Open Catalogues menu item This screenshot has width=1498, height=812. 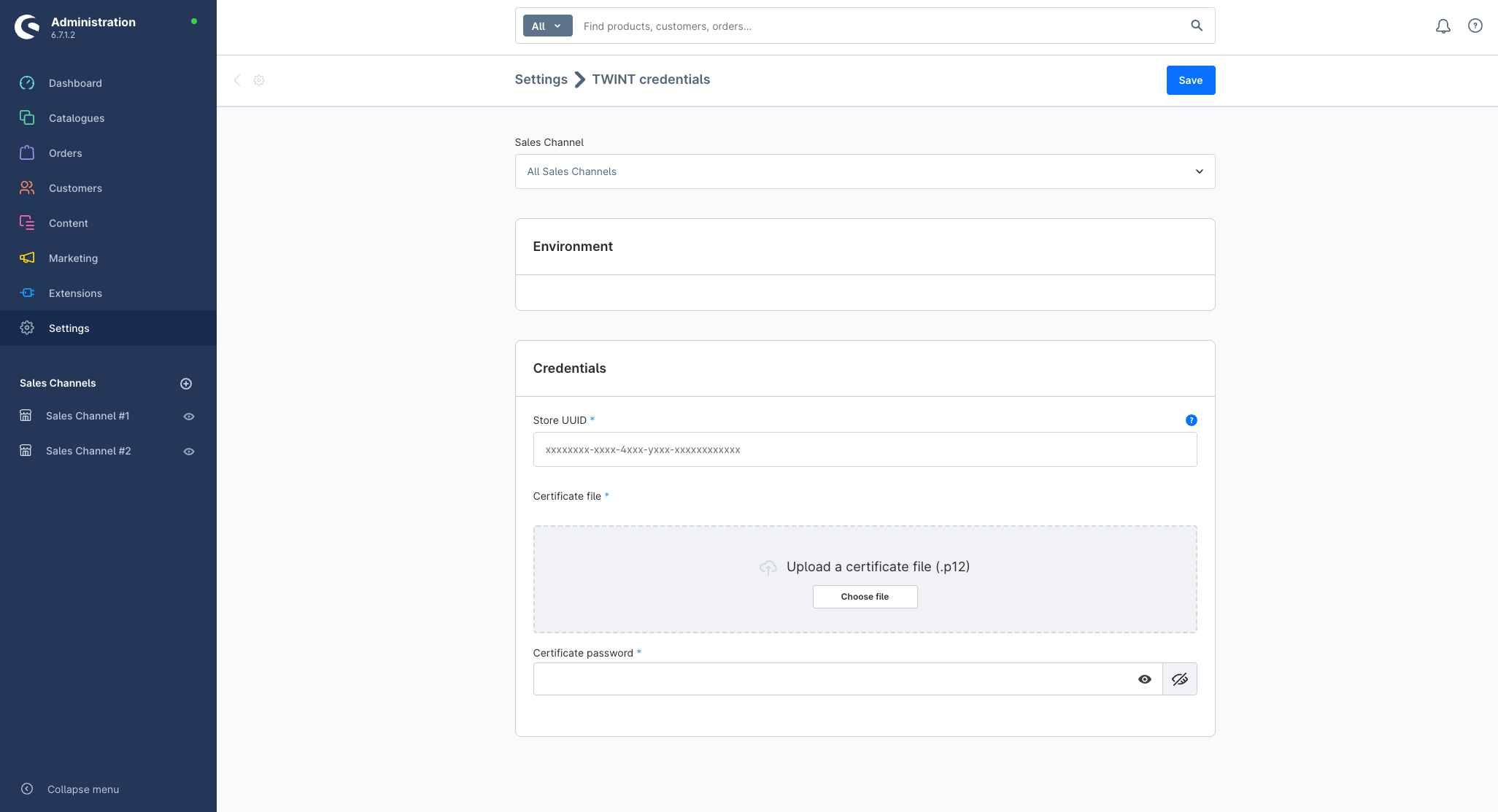coord(77,118)
